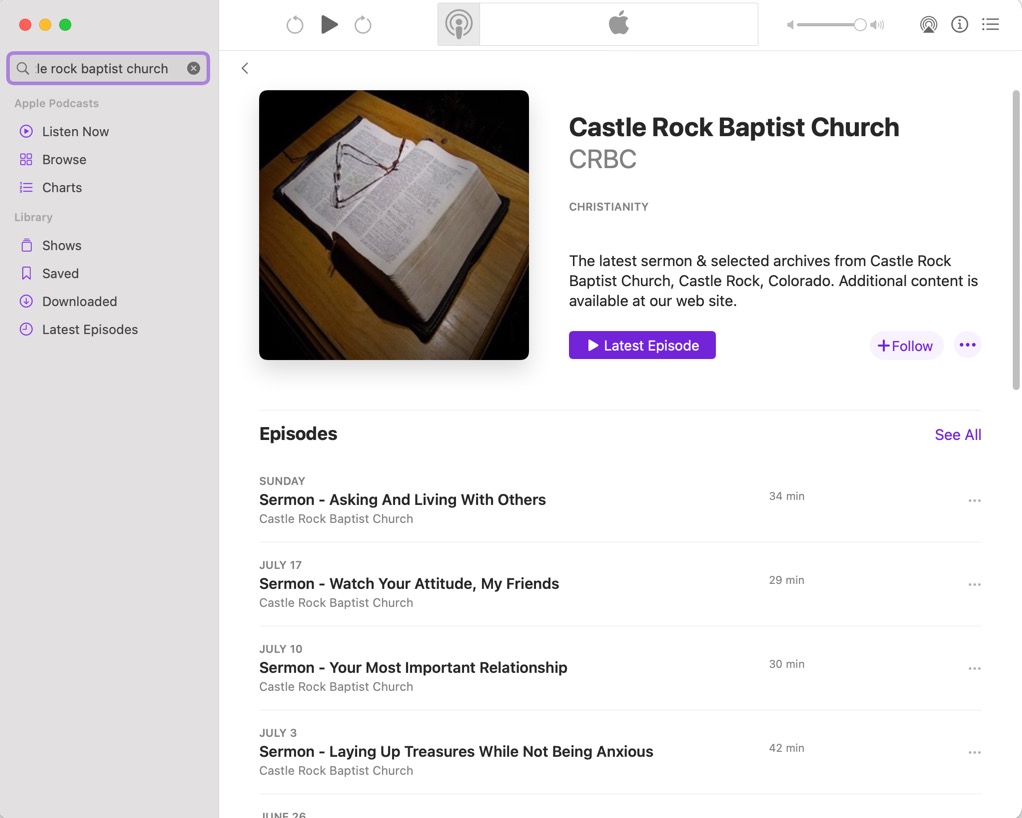Open episode Sermon - Asking And Living With Others
Image resolution: width=1022 pixels, height=818 pixels.
coord(402,499)
